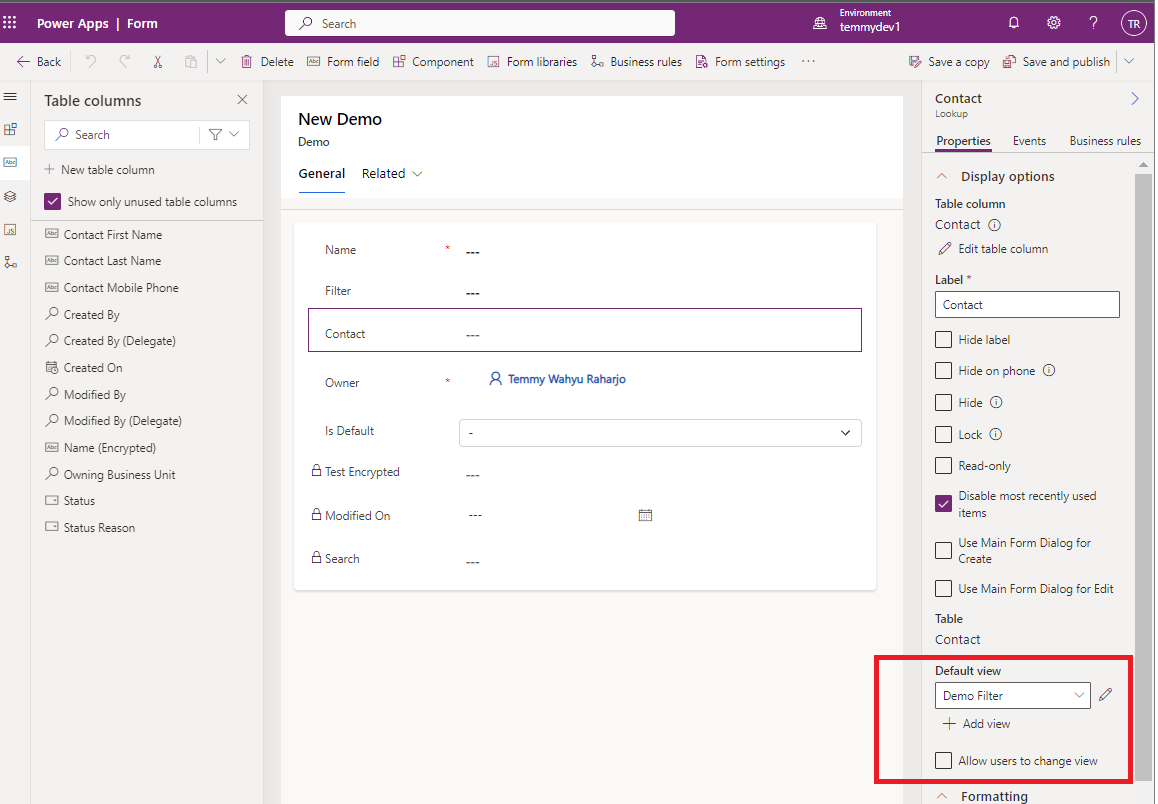Click info icon next to Lock
Image resolution: width=1158 pixels, height=804 pixels.
(996, 434)
